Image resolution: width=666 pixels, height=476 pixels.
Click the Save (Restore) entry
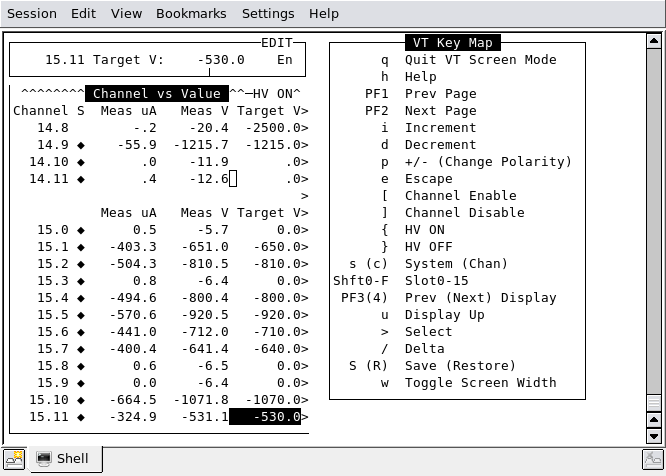tap(460, 366)
